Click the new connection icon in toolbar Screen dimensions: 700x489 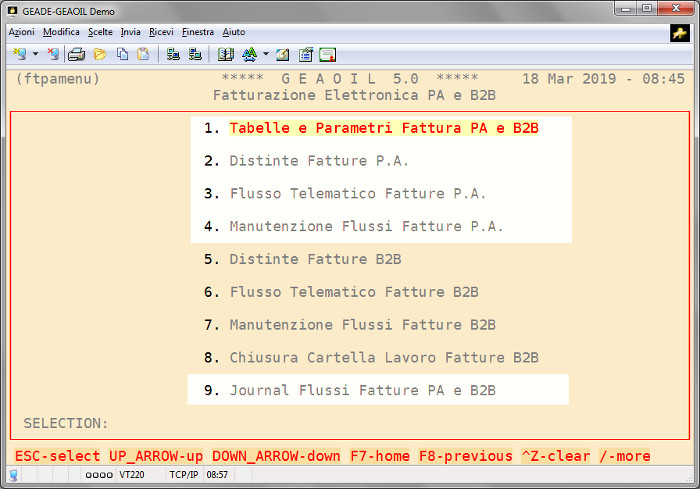(x=19, y=54)
